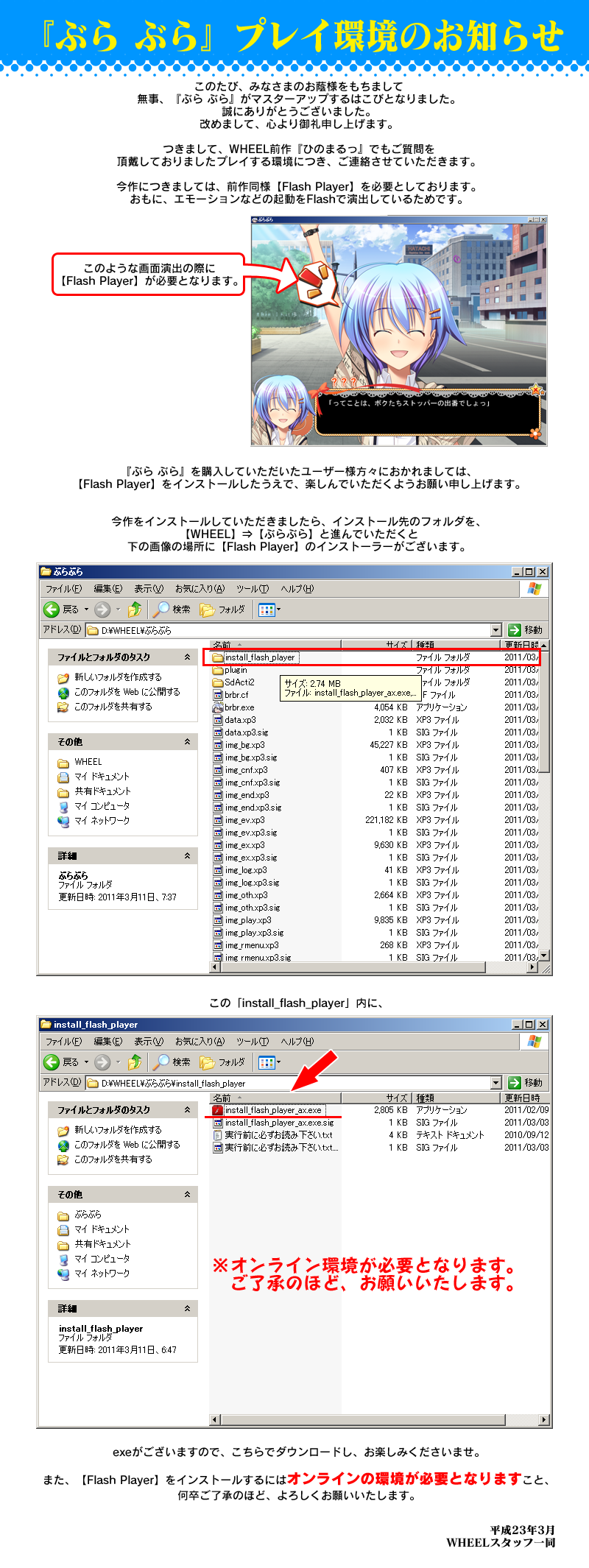Open お気に入り menu in ぶらぶら window

tap(200, 588)
